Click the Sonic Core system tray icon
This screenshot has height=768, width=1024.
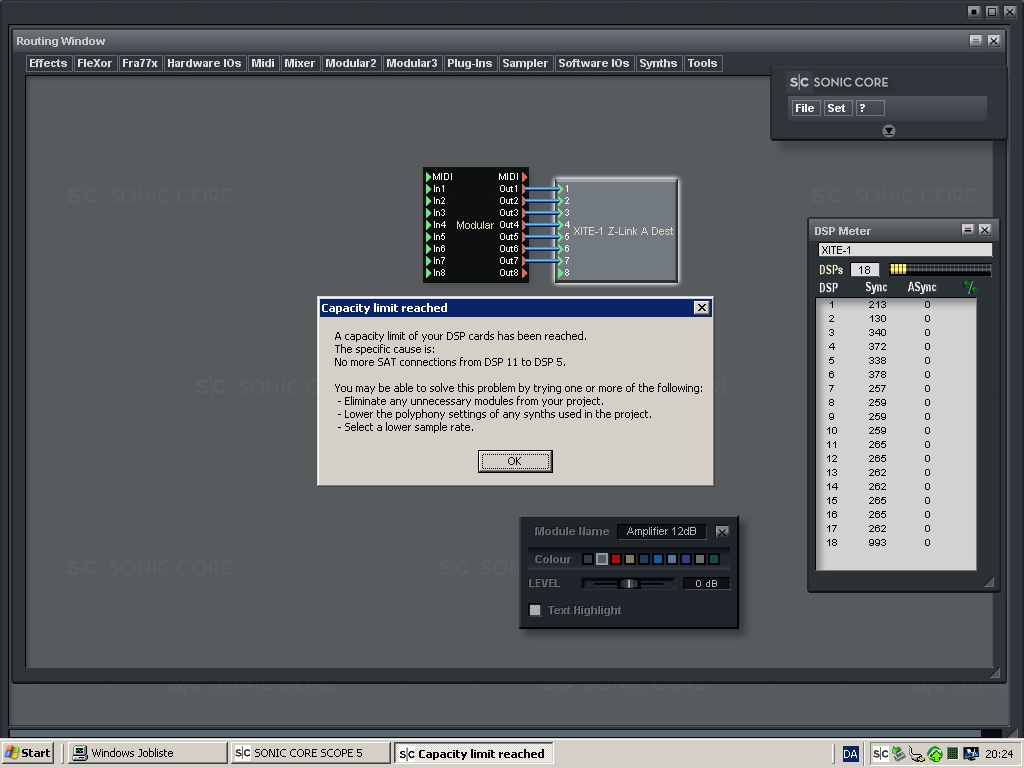click(x=880, y=753)
